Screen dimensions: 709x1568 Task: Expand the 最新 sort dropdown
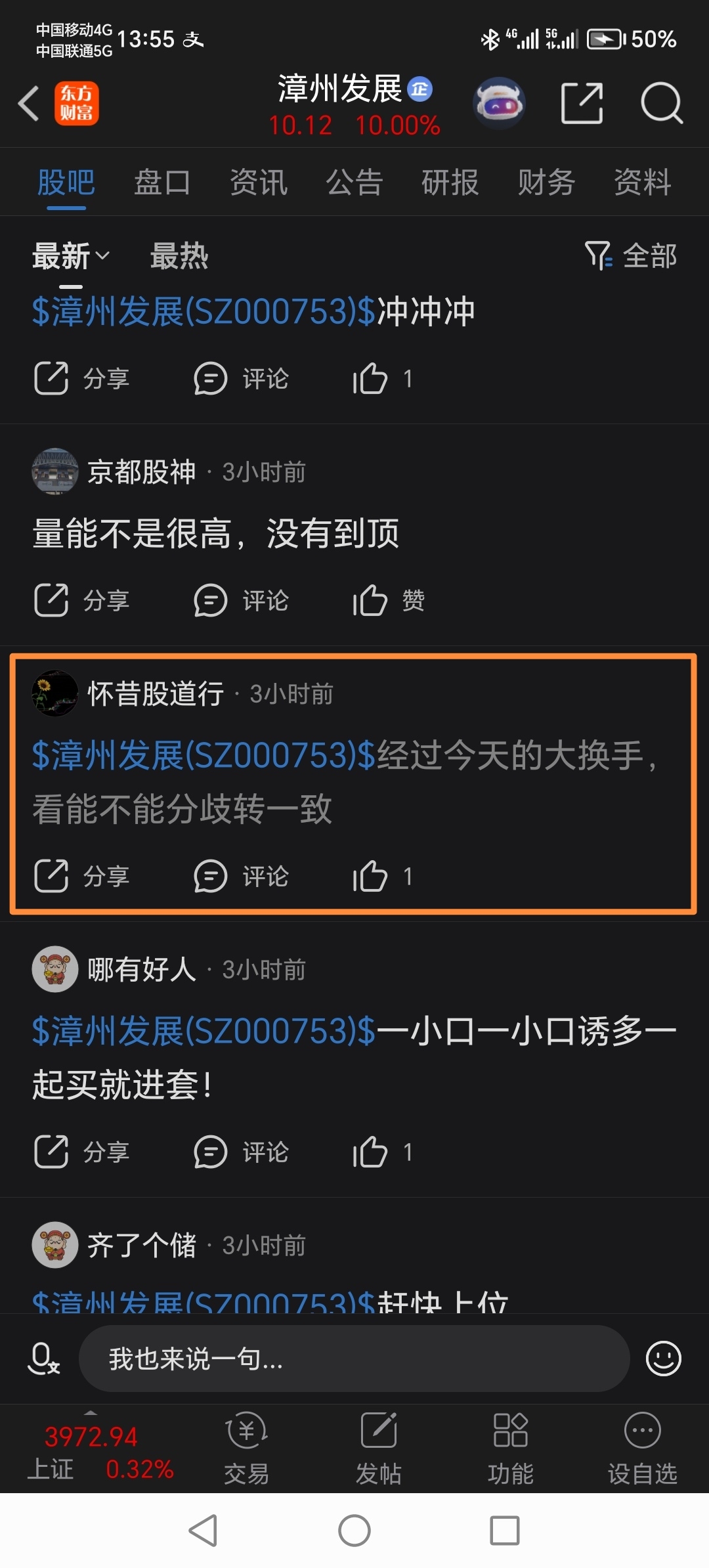tap(71, 255)
